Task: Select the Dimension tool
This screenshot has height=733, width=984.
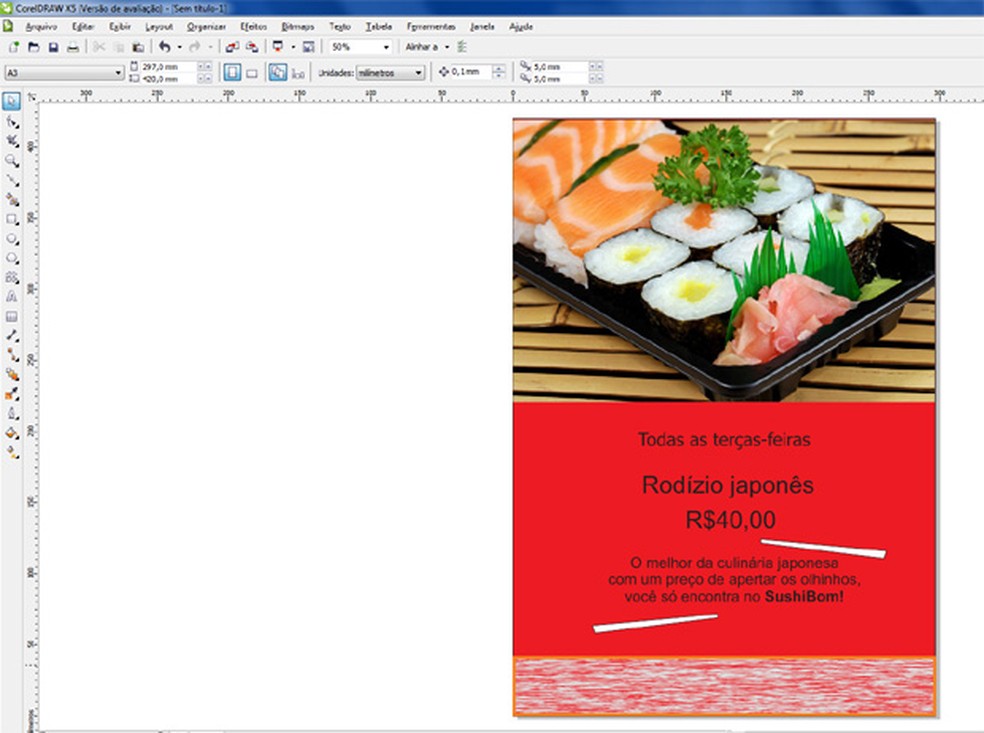Action: (11, 336)
